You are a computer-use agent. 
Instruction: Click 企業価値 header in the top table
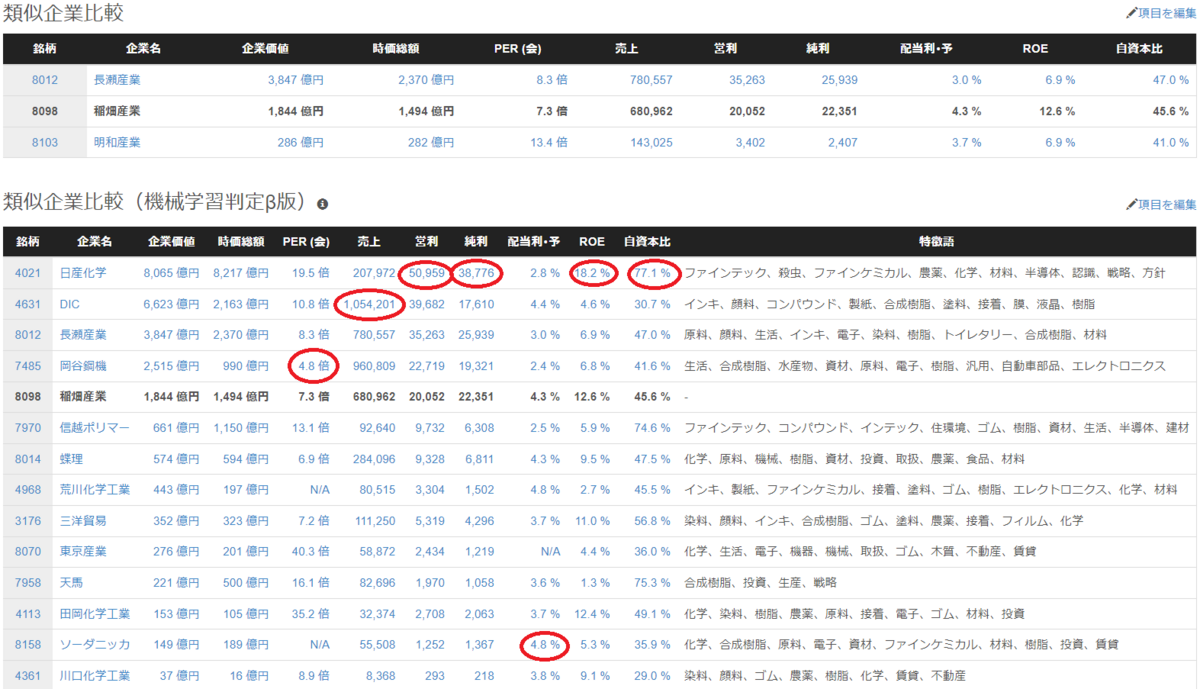266,48
